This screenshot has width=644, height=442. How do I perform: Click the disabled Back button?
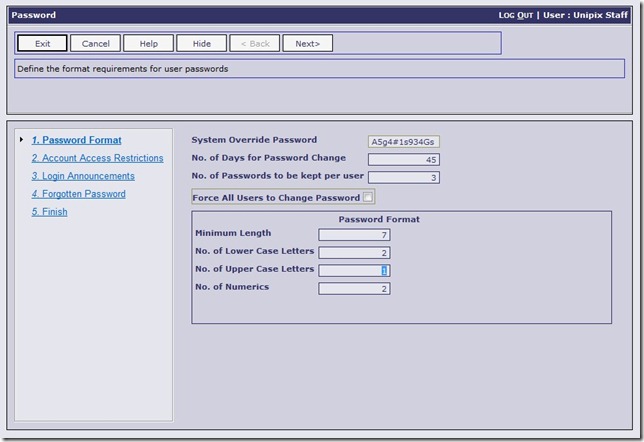[x=254, y=44]
